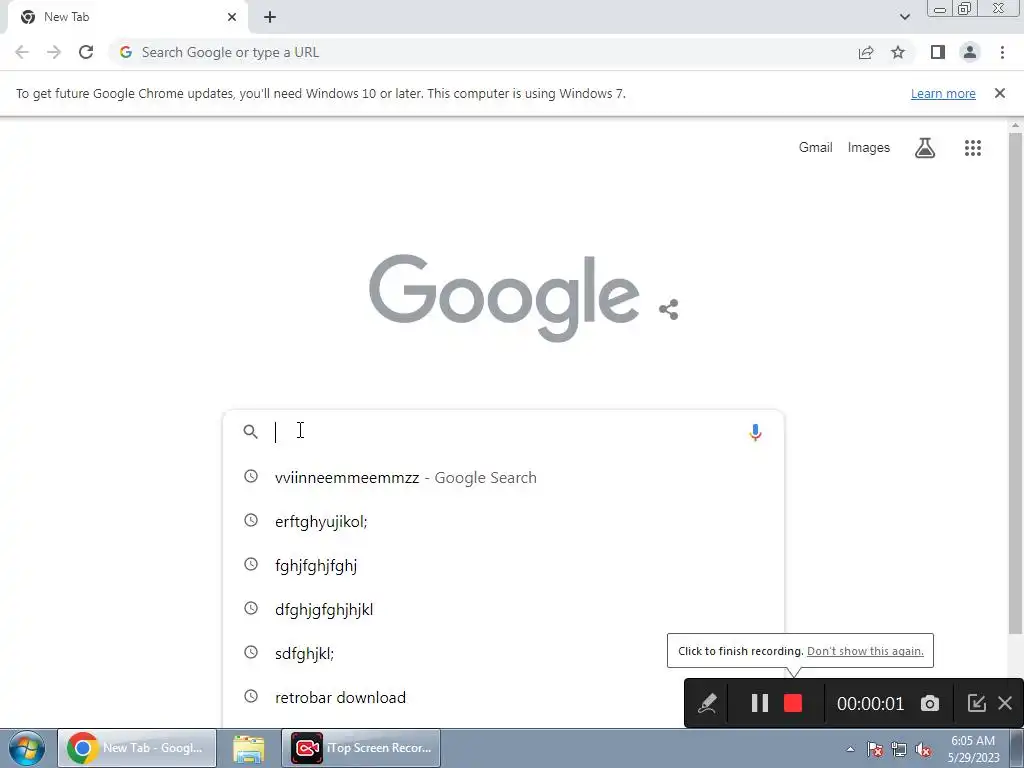Screen dimensions: 1024x768
Task: Click the page's vertical scrollbar
Action: point(1015,382)
